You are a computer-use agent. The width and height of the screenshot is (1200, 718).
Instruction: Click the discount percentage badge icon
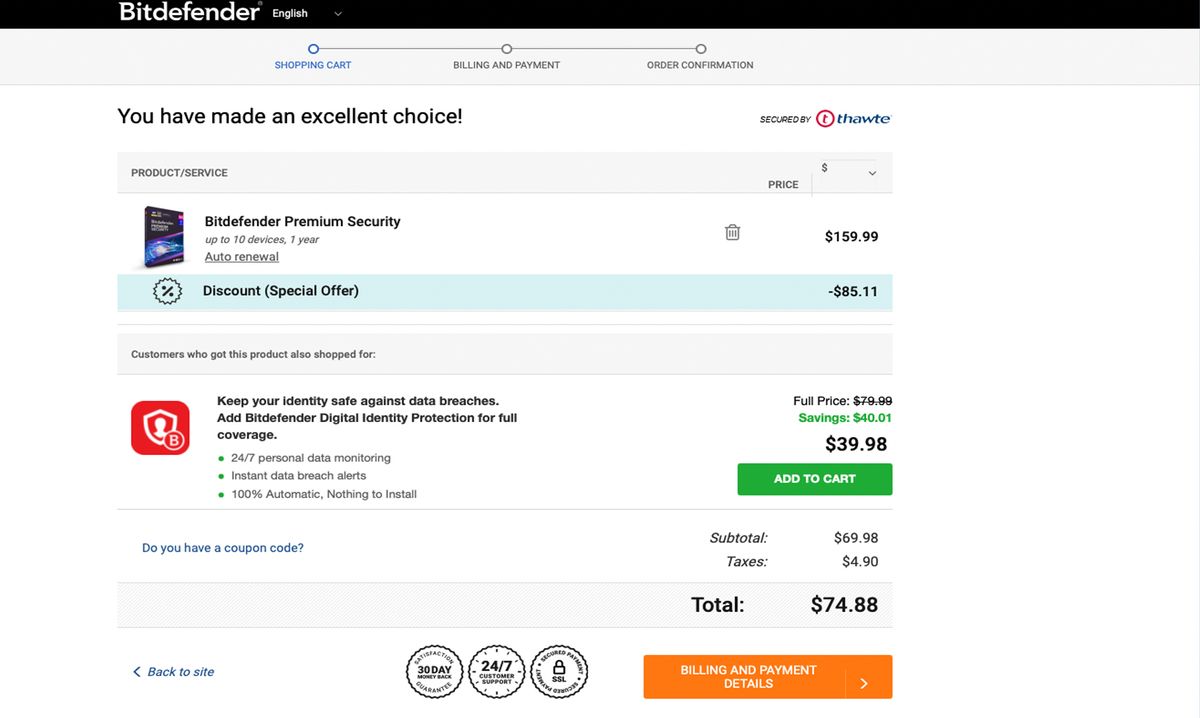point(167,291)
